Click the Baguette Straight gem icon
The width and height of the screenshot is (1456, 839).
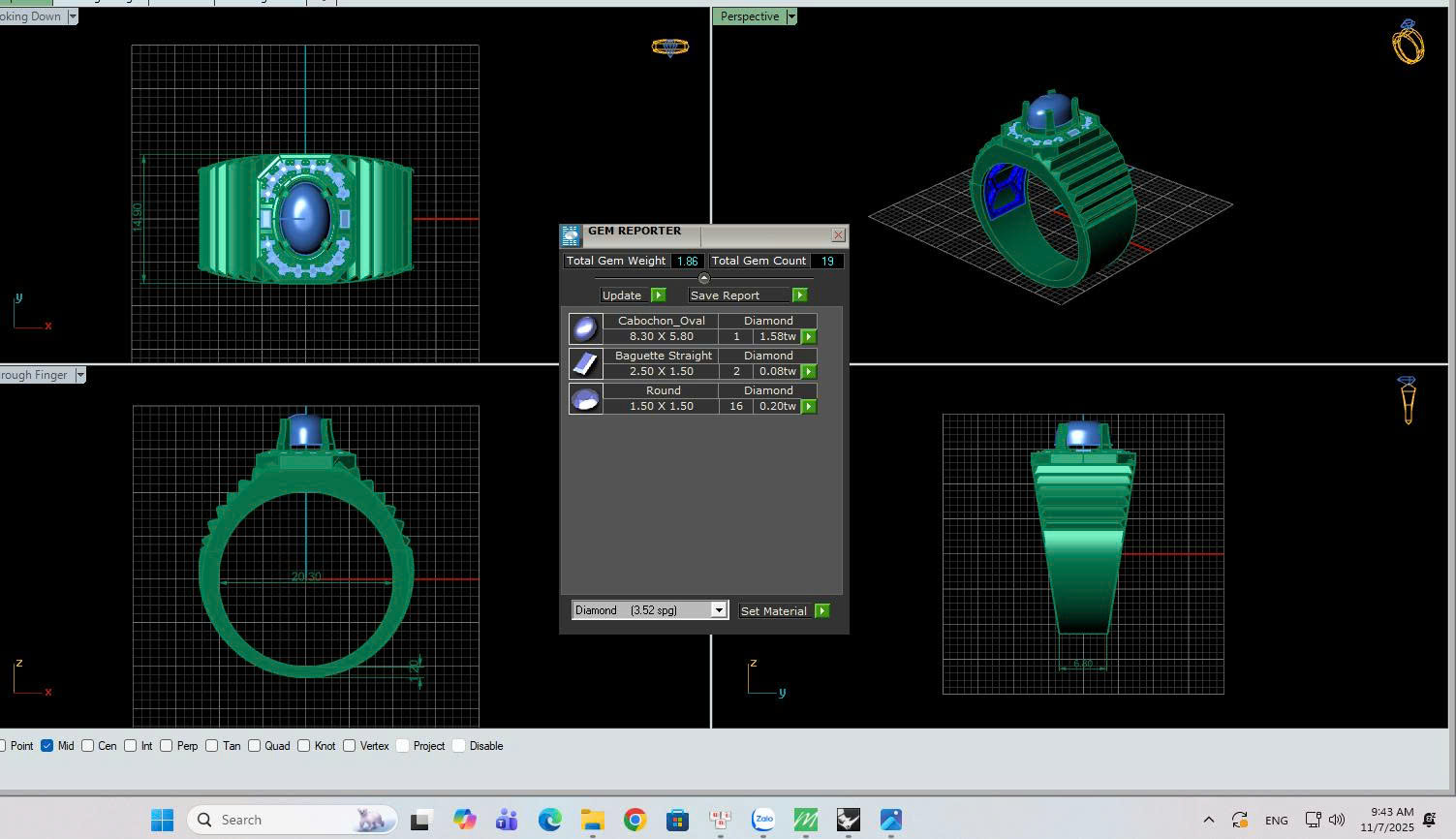[585, 363]
